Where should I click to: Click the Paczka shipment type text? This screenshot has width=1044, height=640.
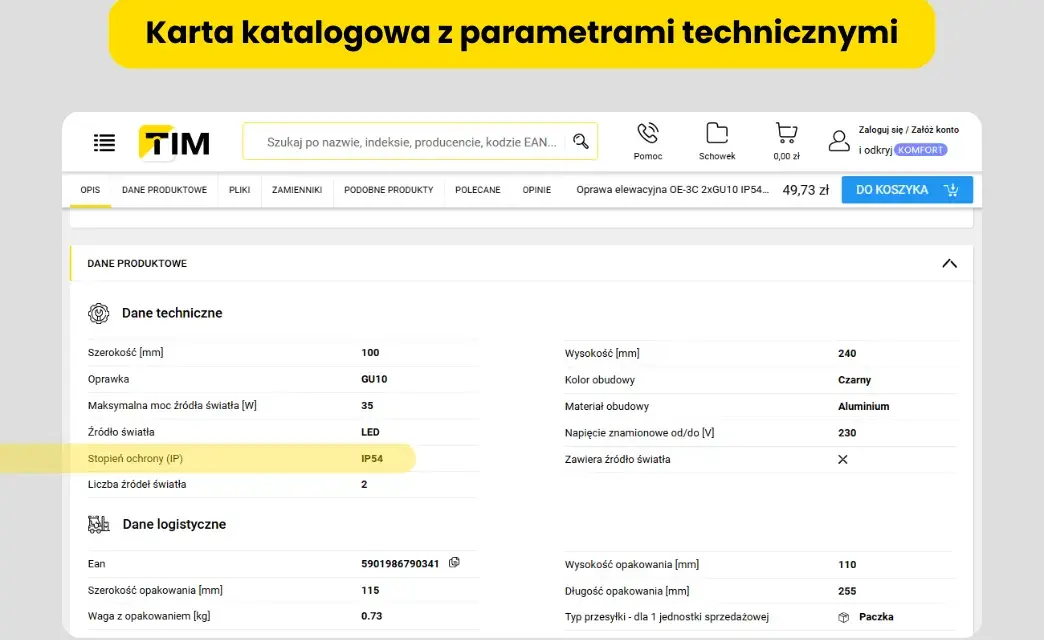point(876,617)
